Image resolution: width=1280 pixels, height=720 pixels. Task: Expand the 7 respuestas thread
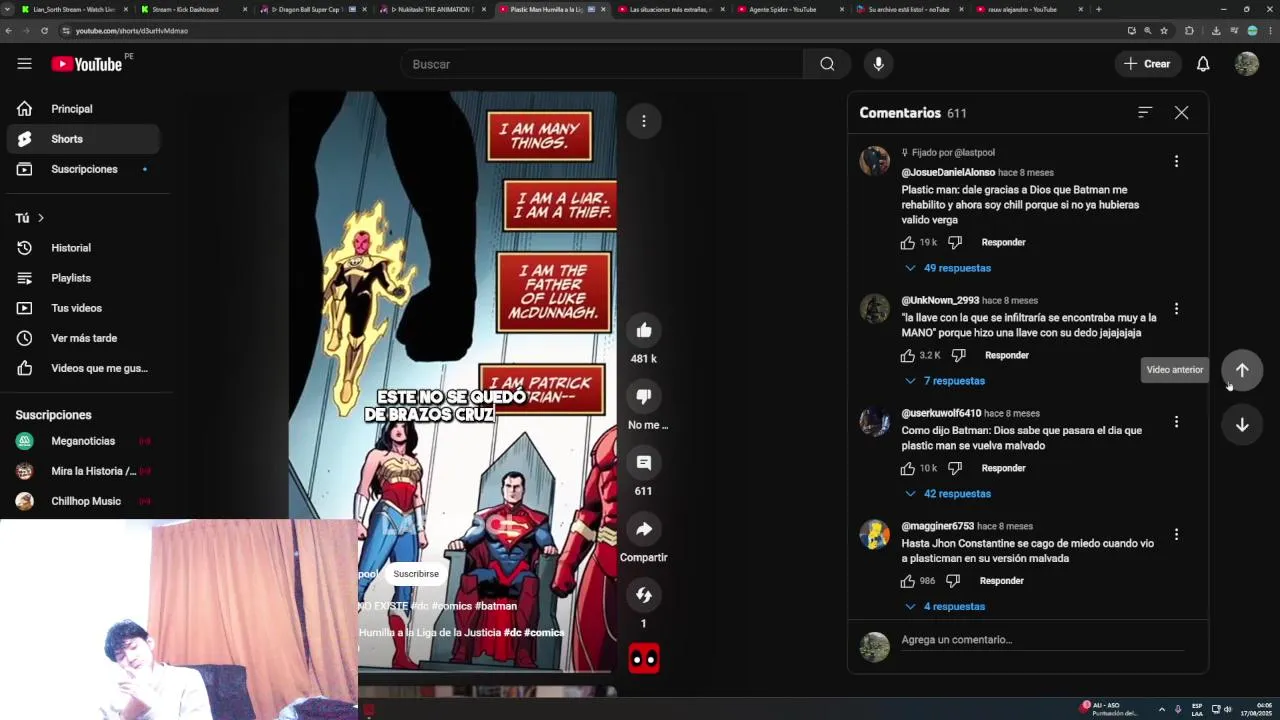point(944,381)
